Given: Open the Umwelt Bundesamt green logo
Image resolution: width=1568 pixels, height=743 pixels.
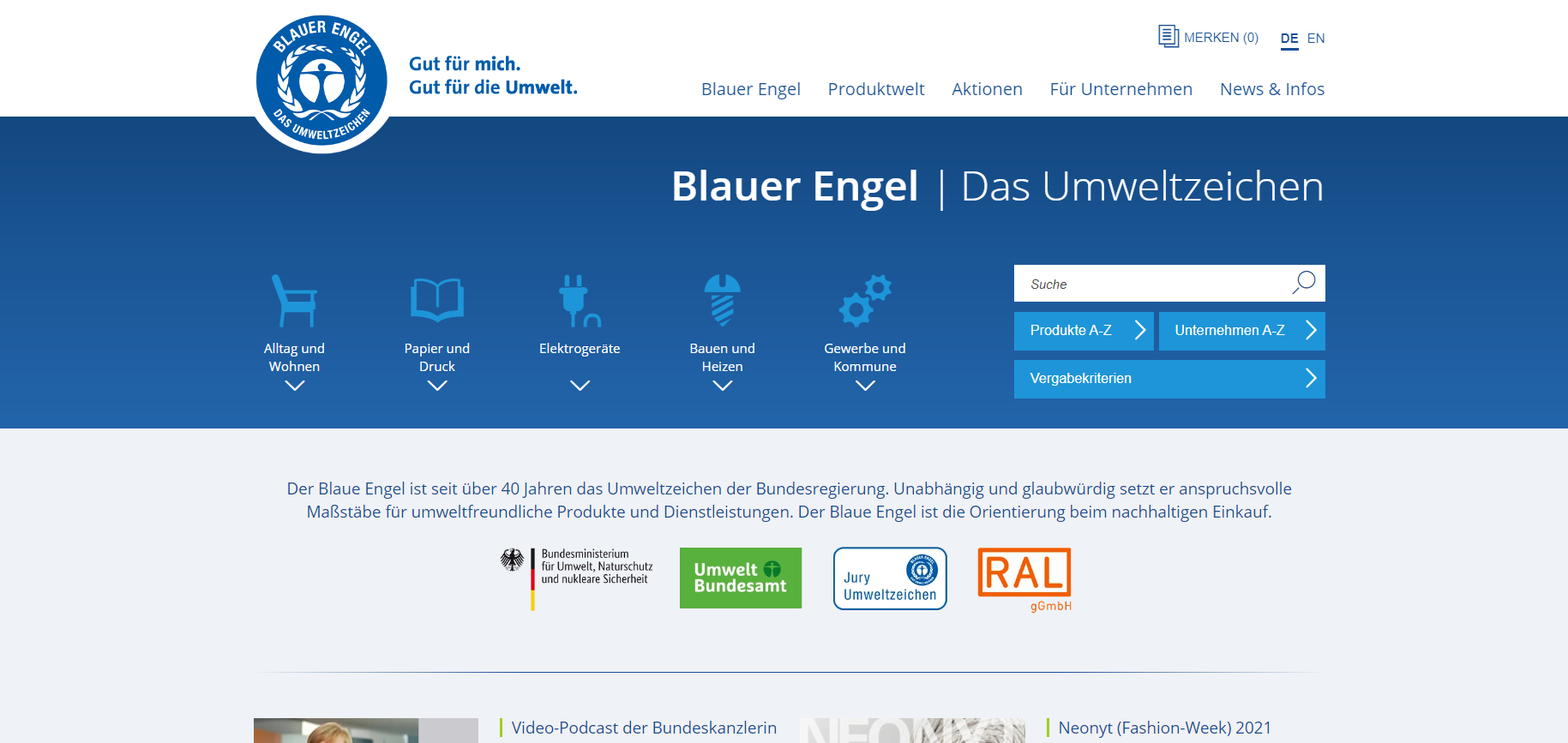Looking at the screenshot, I should [740, 578].
